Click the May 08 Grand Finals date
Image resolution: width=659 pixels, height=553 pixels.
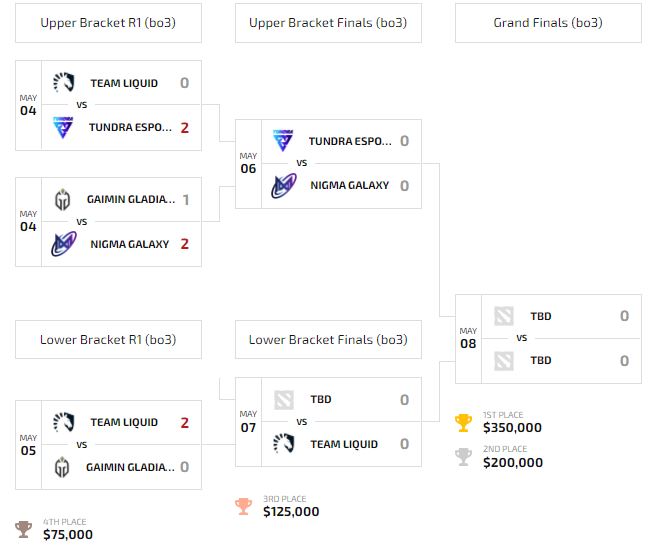[x=469, y=338]
